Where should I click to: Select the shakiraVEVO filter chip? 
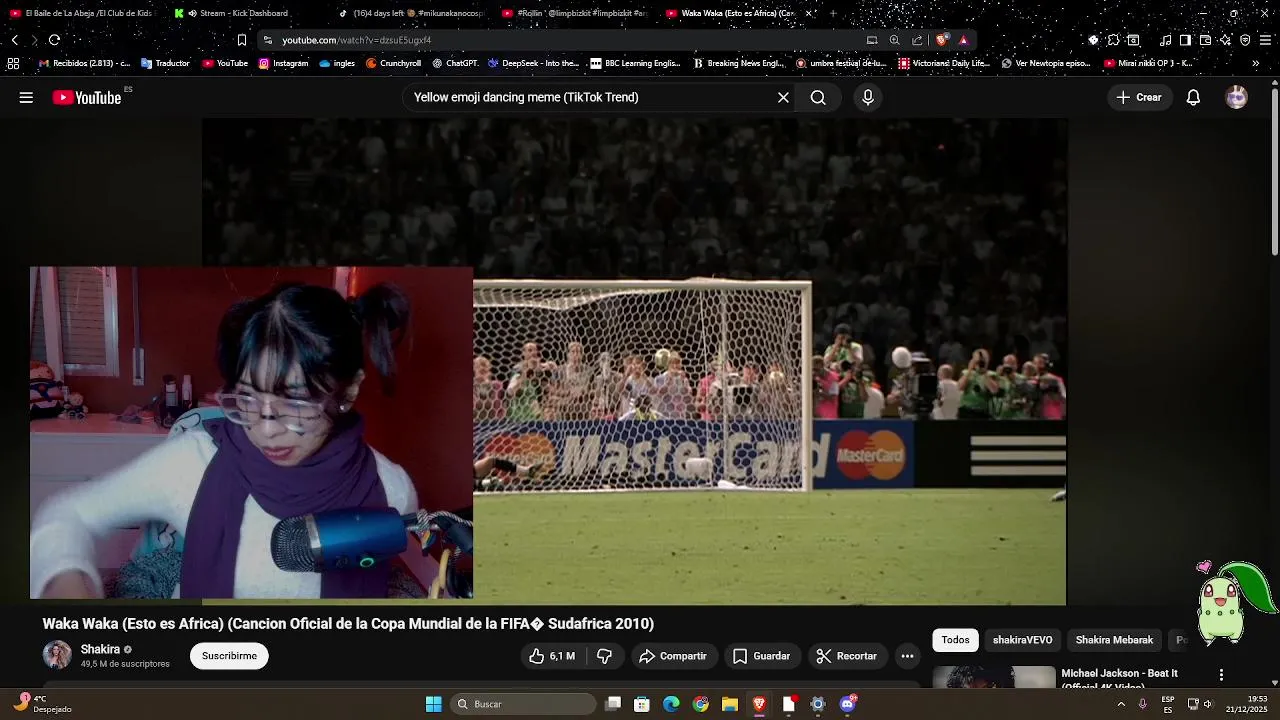pyautogui.click(x=1022, y=640)
